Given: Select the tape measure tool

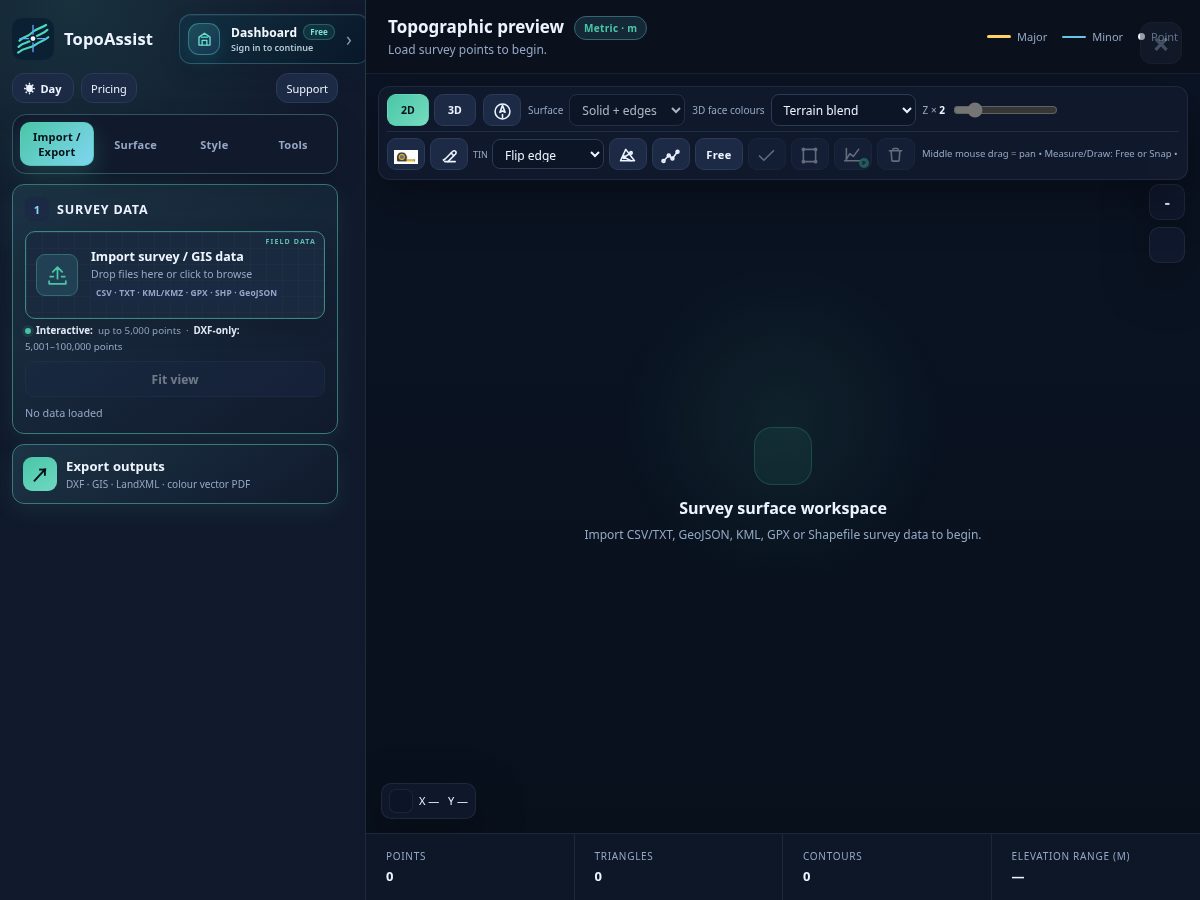Looking at the screenshot, I should click(406, 155).
